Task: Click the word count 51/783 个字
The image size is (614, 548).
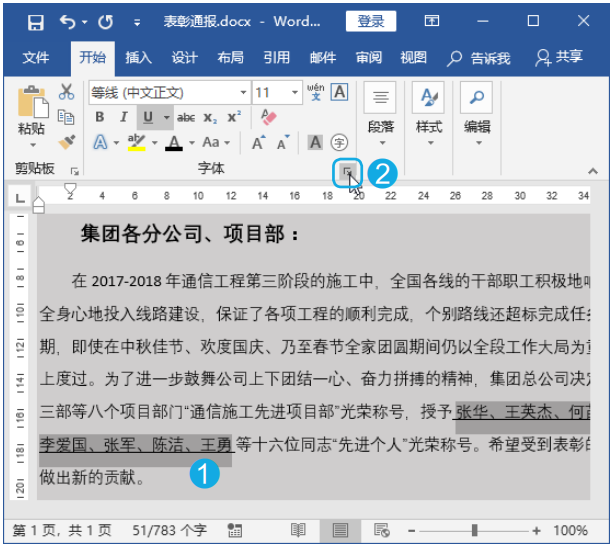Action: (169, 530)
